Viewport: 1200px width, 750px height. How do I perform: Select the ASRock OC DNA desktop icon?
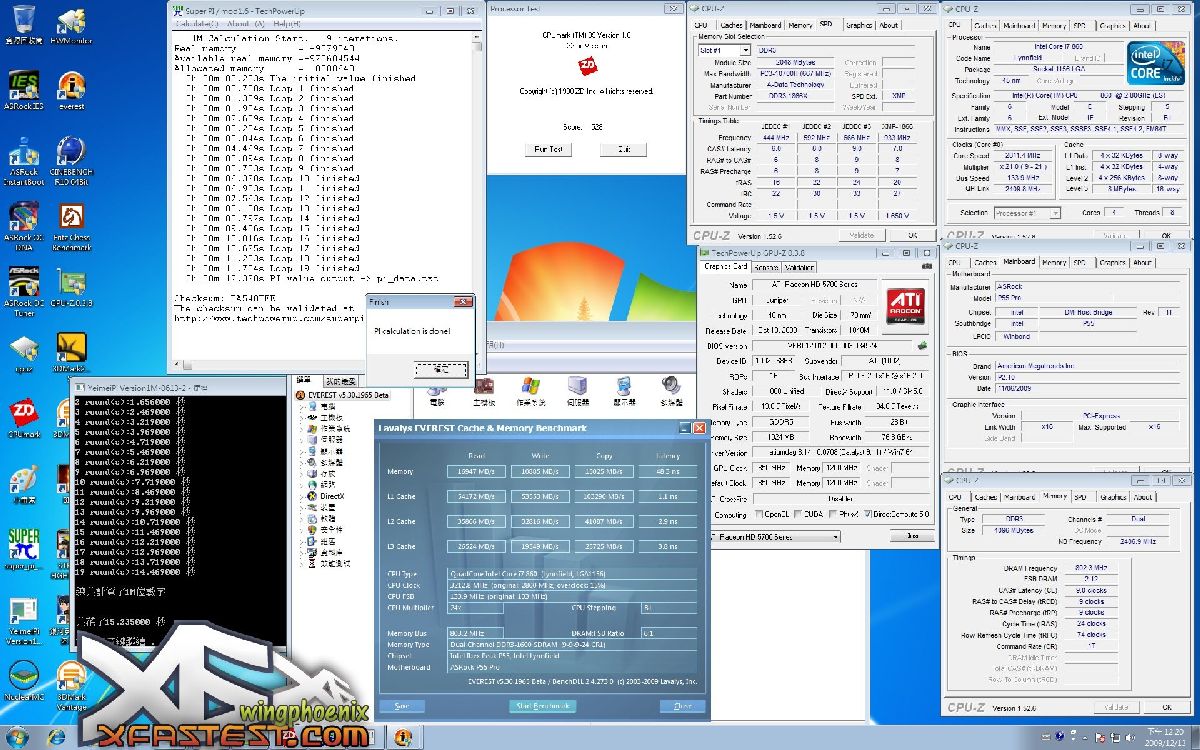coord(22,228)
